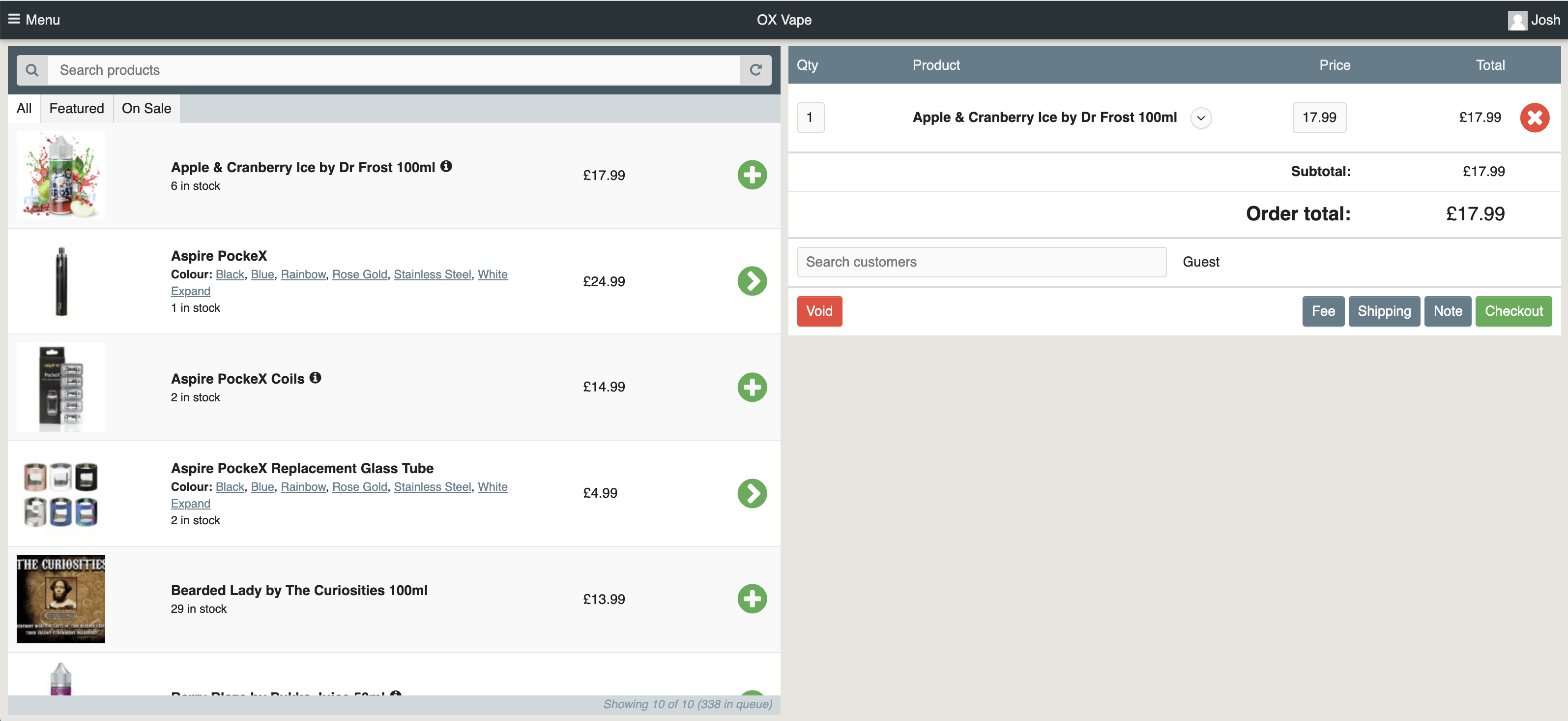Viewport: 1568px width, 721px height.
Task: Click the OX Vape store title
Action: point(784,20)
